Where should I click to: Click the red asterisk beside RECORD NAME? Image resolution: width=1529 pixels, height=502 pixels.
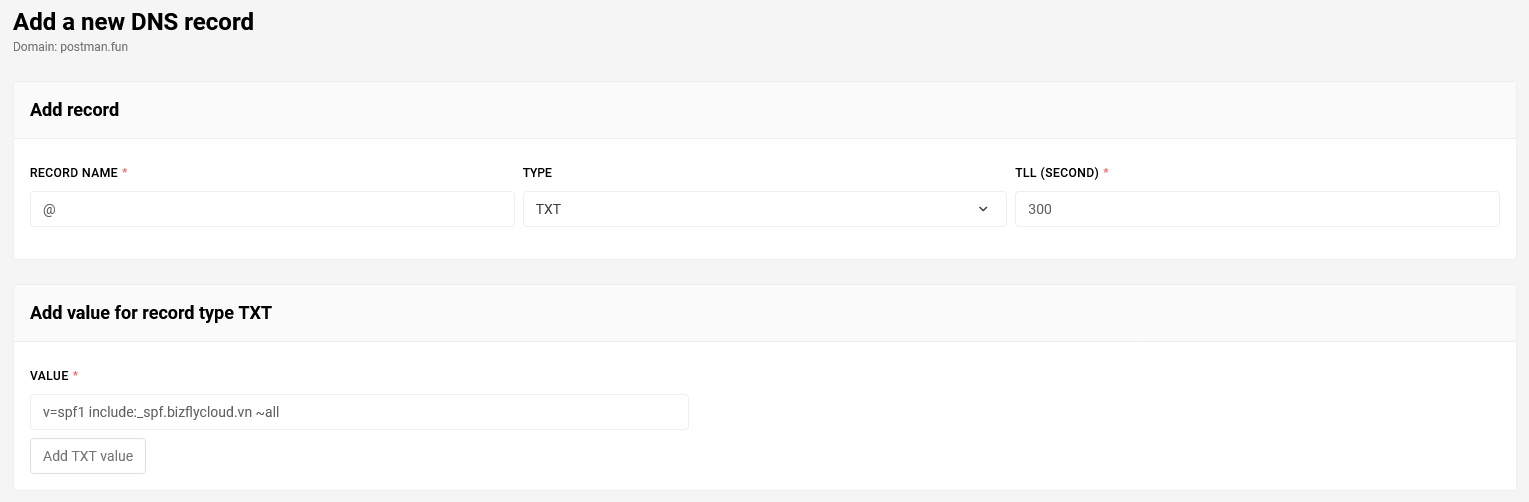[x=125, y=172]
